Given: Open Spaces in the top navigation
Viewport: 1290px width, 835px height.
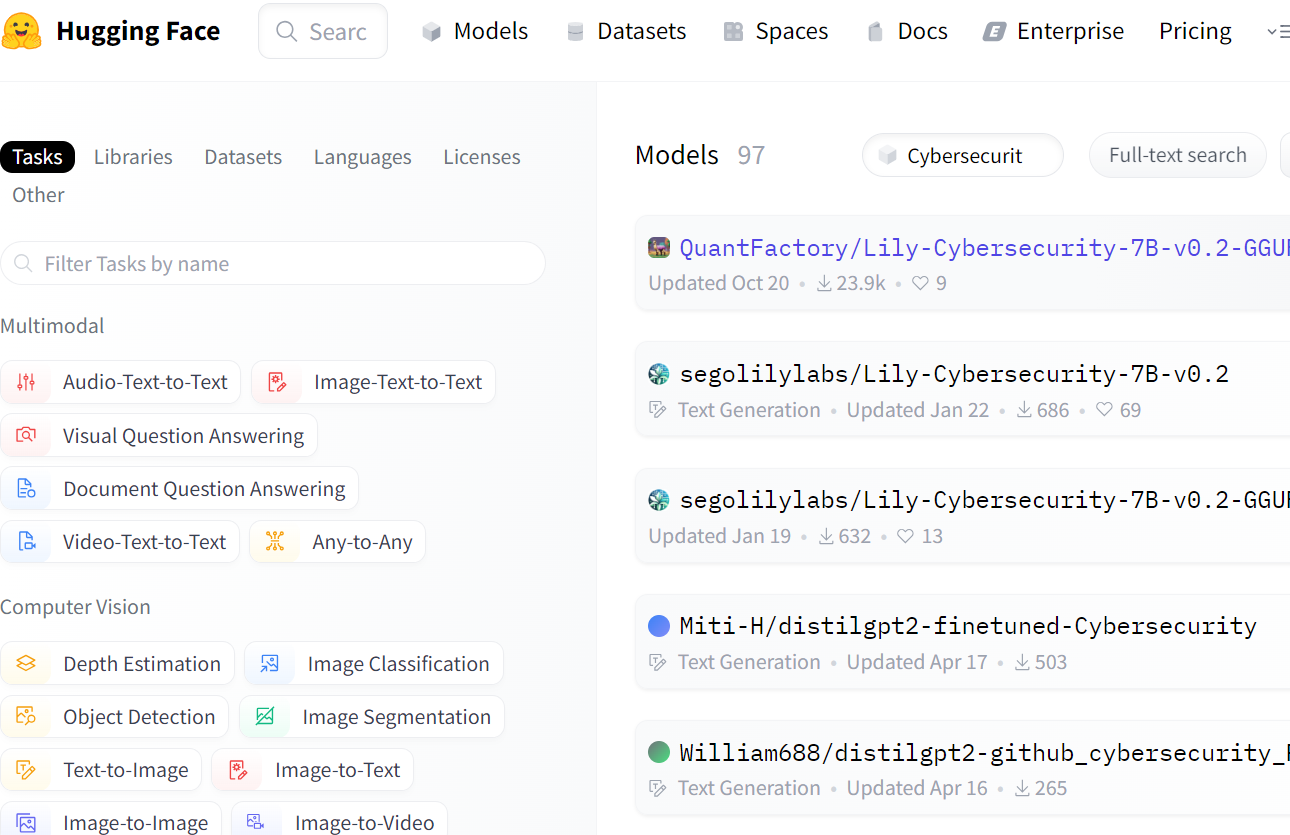Looking at the screenshot, I should pyautogui.click(x=776, y=32).
